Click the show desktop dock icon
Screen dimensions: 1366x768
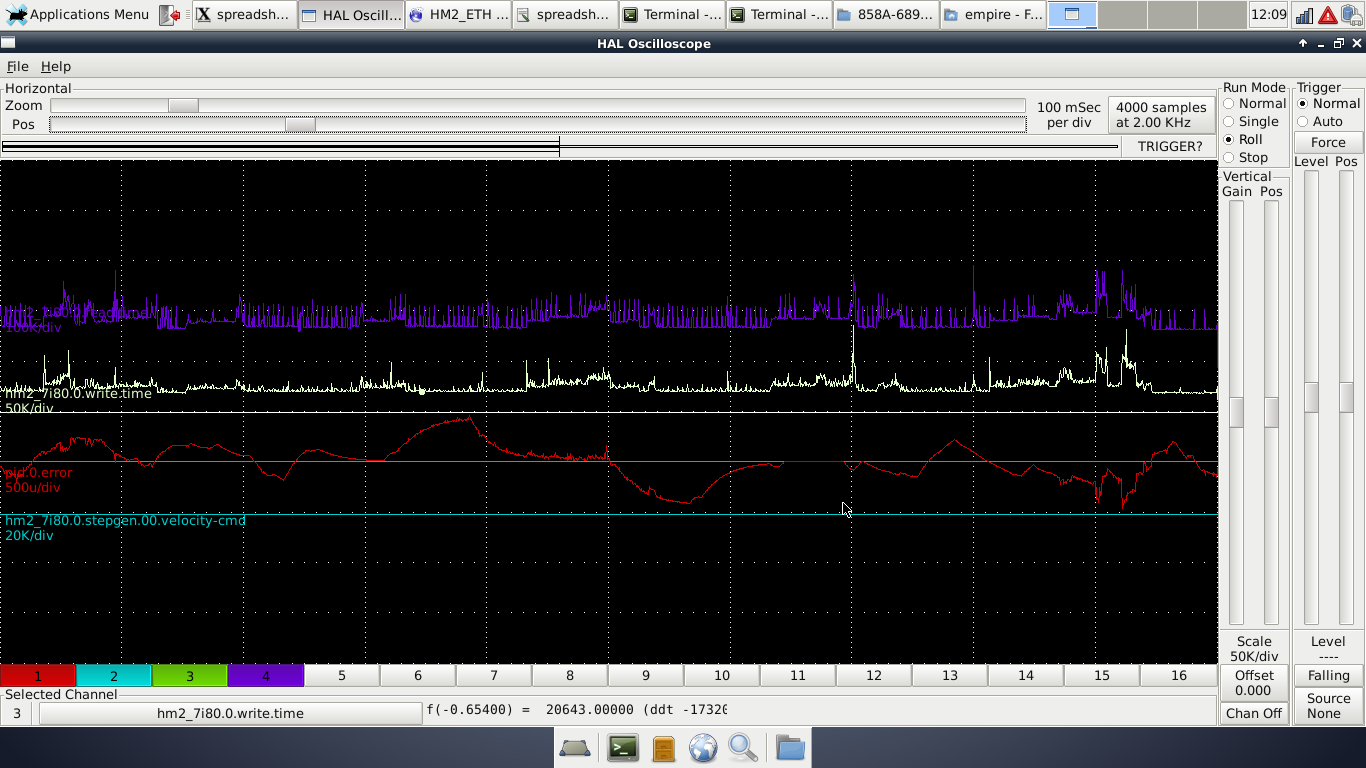[575, 747]
